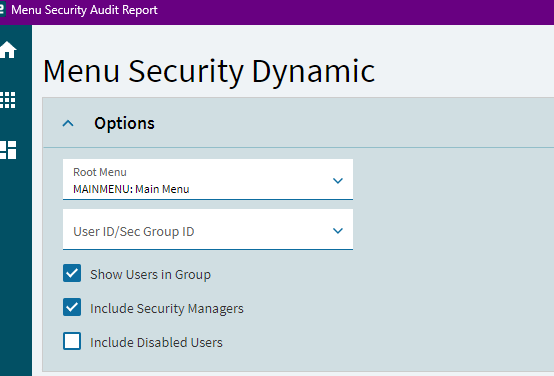Image resolution: width=554 pixels, height=376 pixels.
Task: Go to Home via sidebar house icon
Action: pyautogui.click(x=8, y=49)
